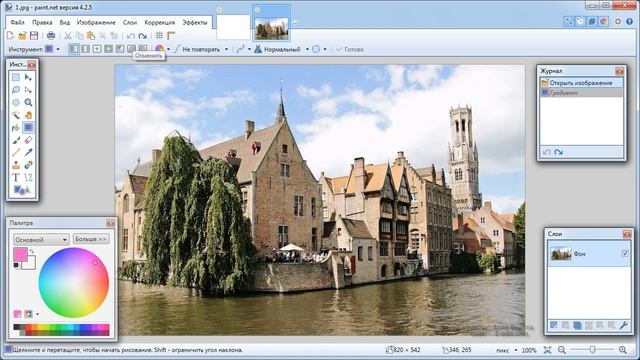Select the Color Picker eyedropper tool
The height and width of the screenshot is (360, 640).
28,153
